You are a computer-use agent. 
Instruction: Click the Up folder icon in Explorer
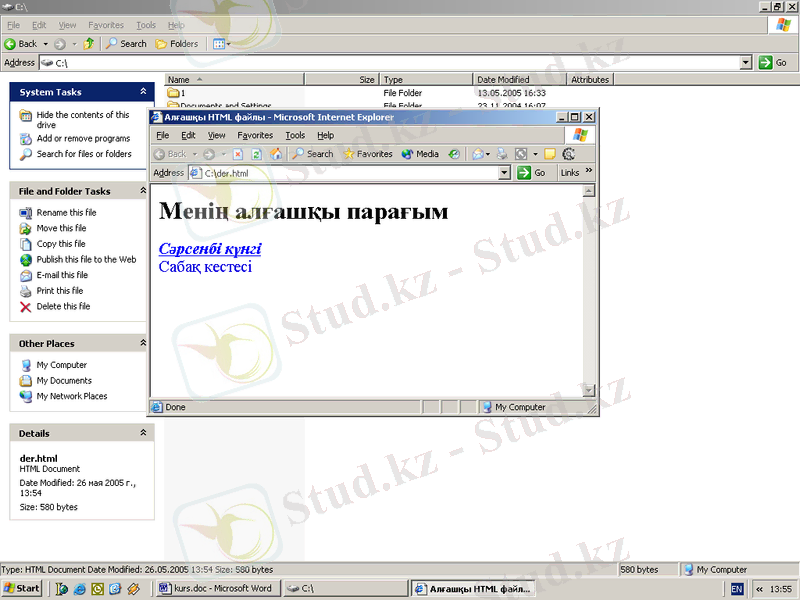click(x=89, y=44)
